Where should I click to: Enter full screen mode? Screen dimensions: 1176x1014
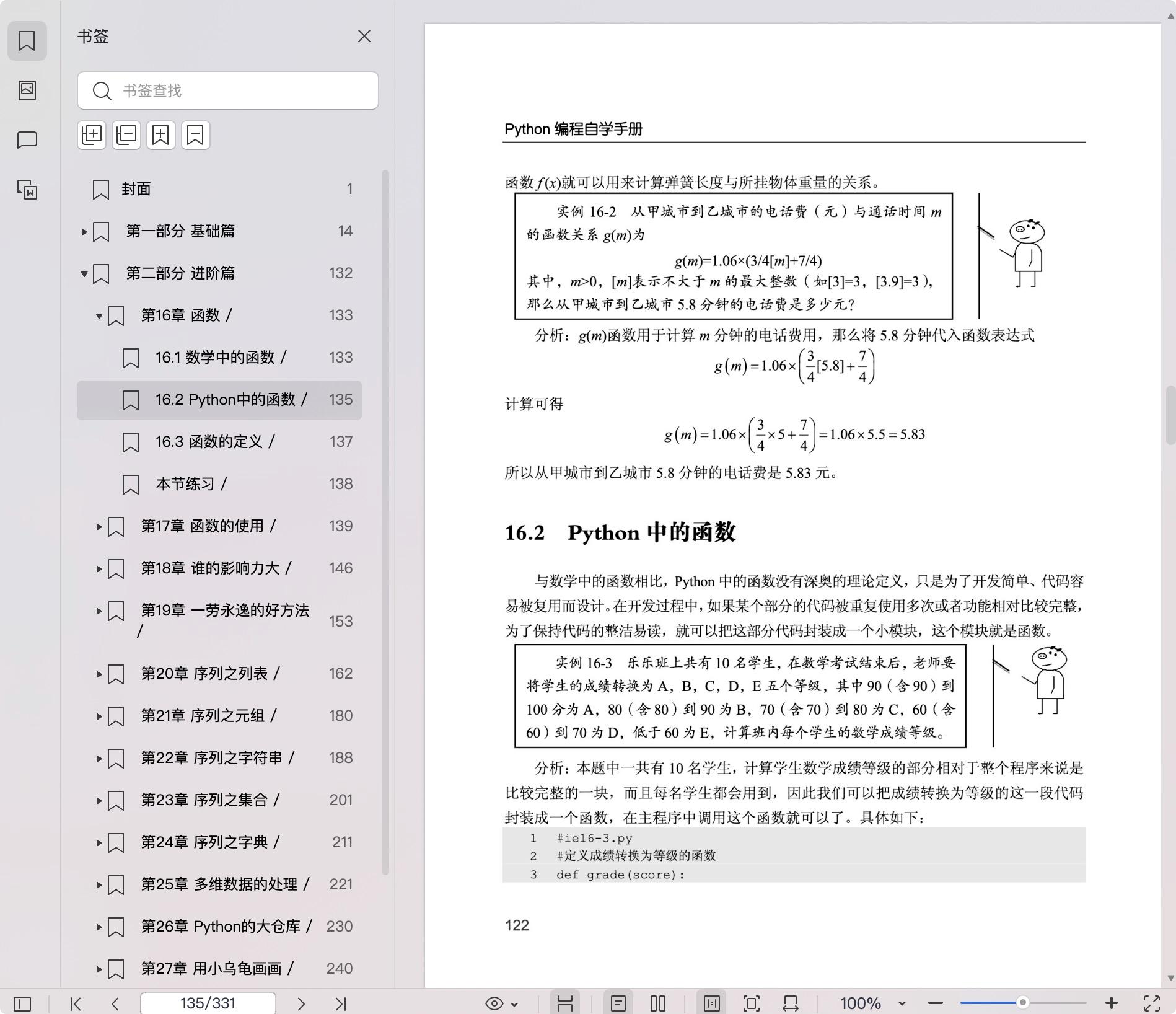1152,1003
